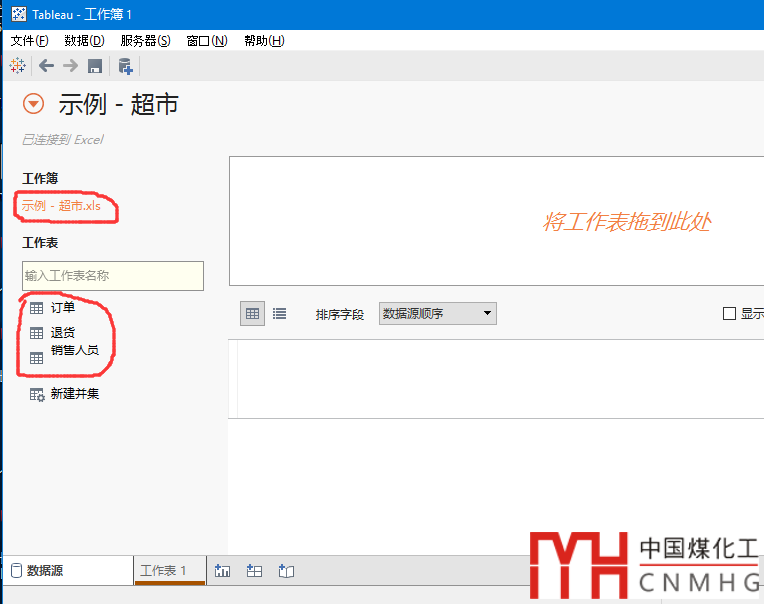Open the 帮助(H) menu
Image resolution: width=764 pixels, height=604 pixels.
pos(264,41)
